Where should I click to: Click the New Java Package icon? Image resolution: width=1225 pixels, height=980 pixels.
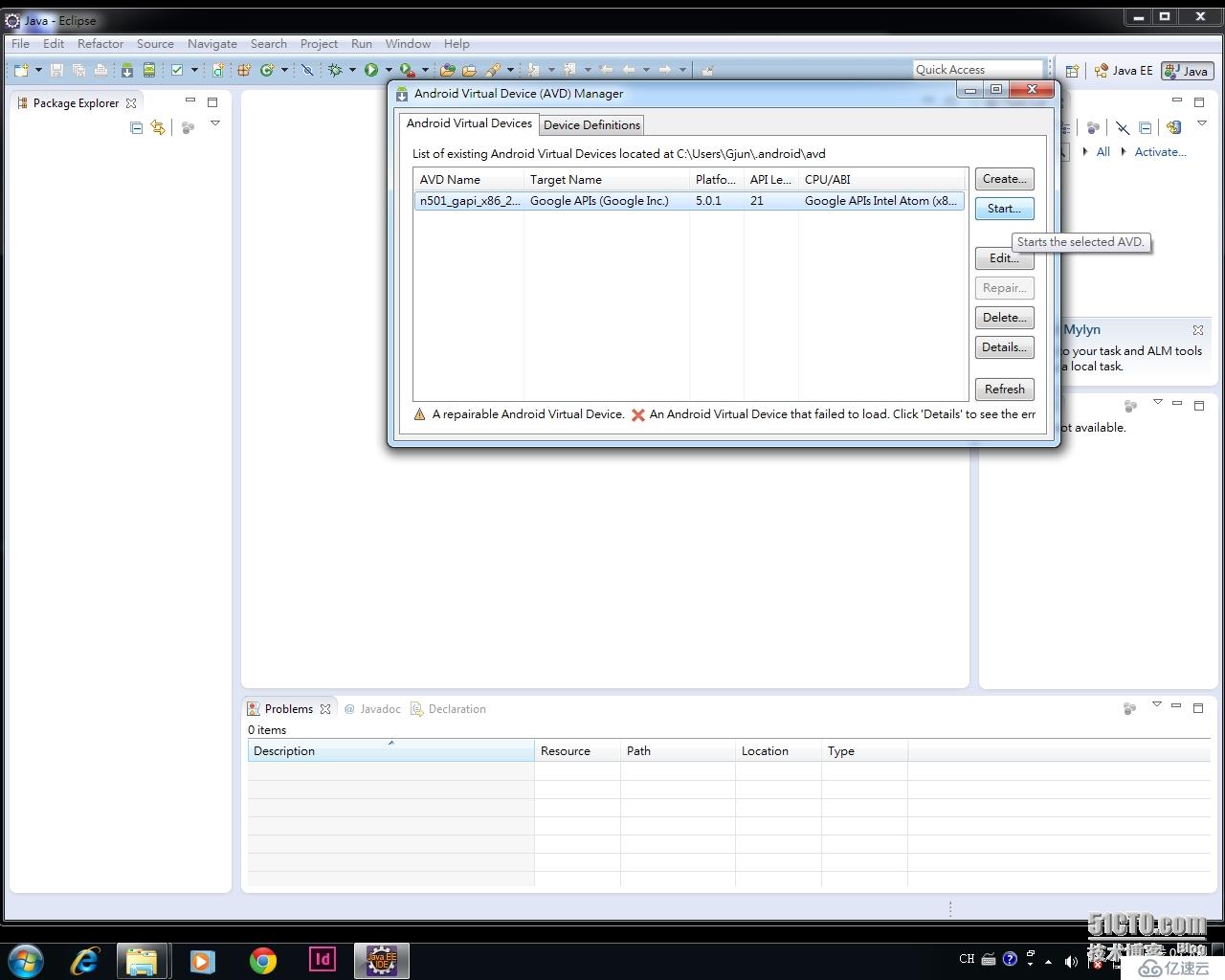click(244, 70)
